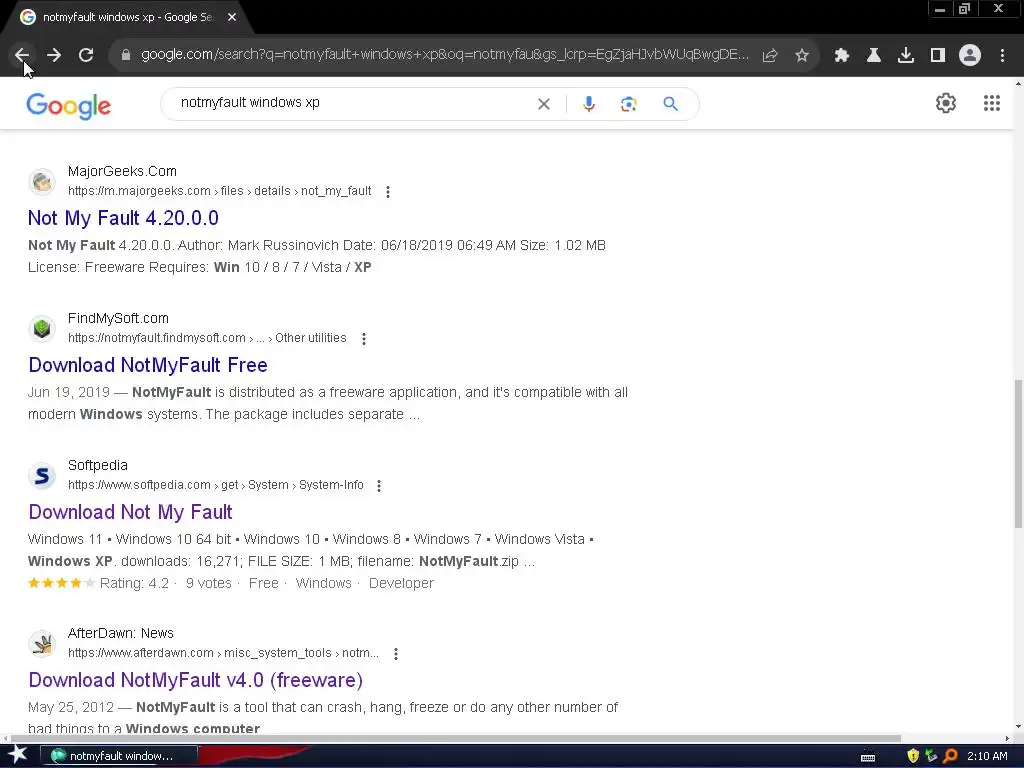
Task: Click the browser address bar URL
Action: [x=444, y=55]
